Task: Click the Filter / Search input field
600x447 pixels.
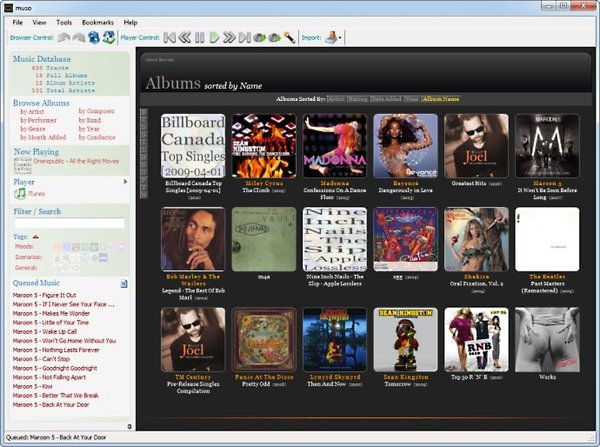Action: pos(69,223)
